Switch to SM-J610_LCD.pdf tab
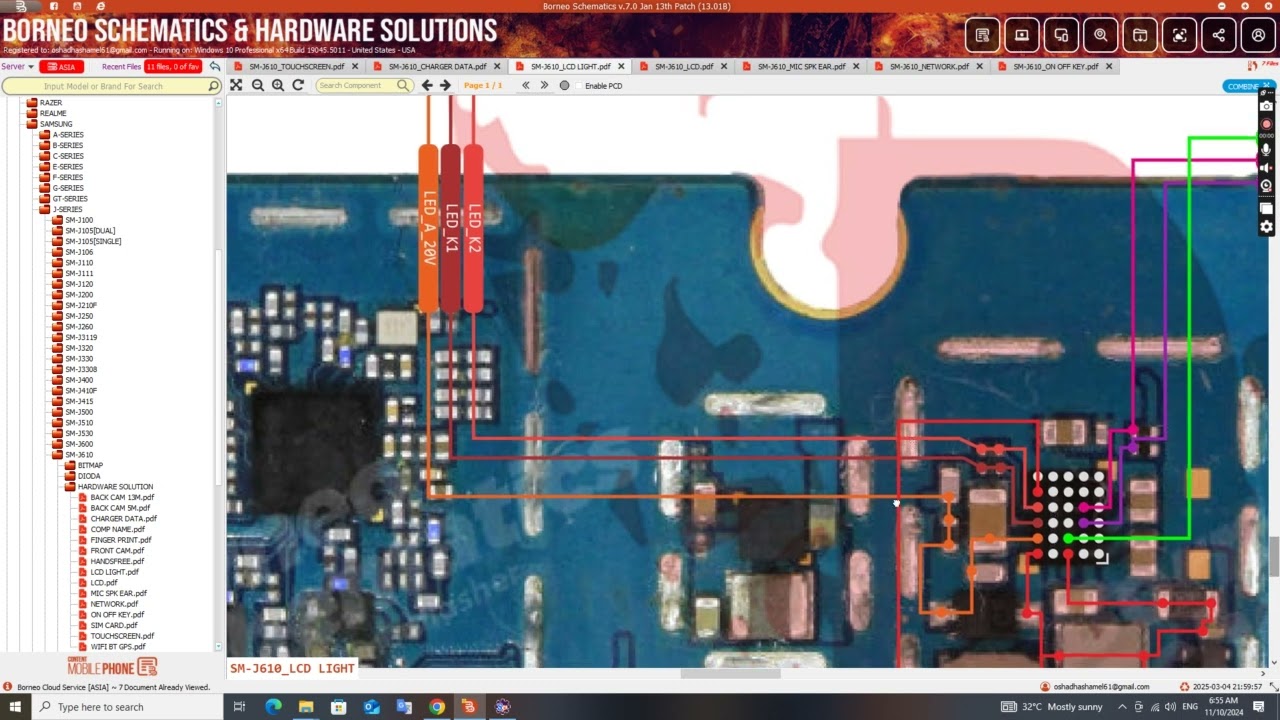Screen dimensions: 1280x720 (685, 67)
